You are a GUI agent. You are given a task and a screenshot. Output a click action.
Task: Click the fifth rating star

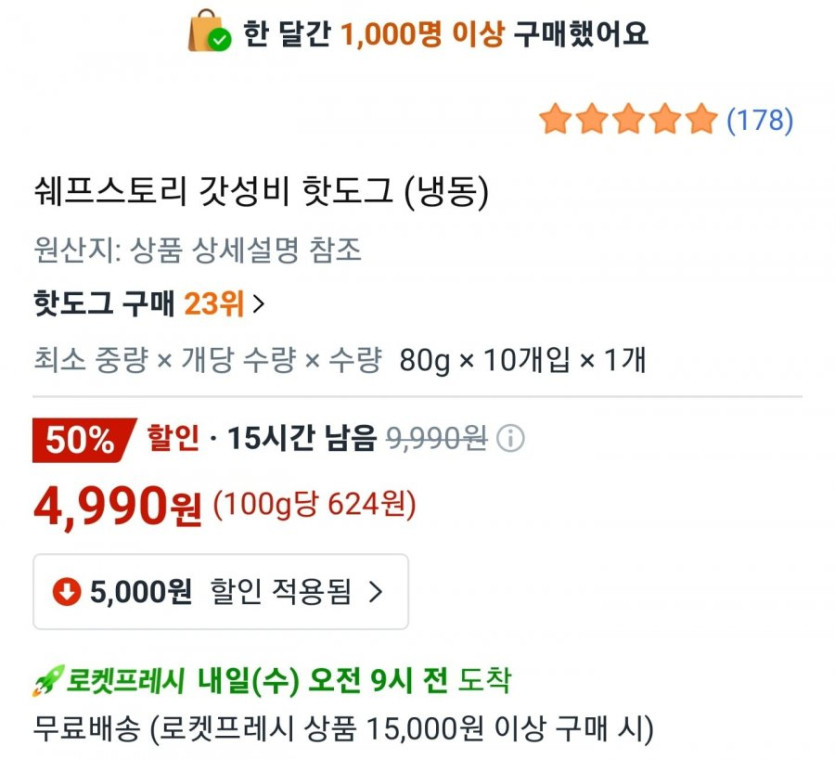point(702,120)
